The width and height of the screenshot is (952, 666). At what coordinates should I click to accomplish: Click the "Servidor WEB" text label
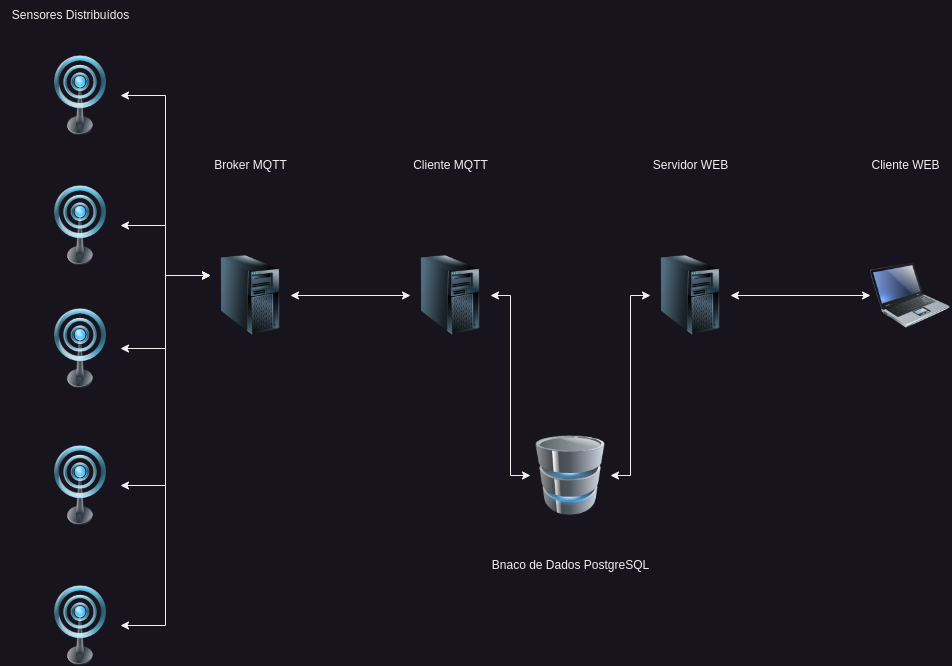(x=690, y=165)
